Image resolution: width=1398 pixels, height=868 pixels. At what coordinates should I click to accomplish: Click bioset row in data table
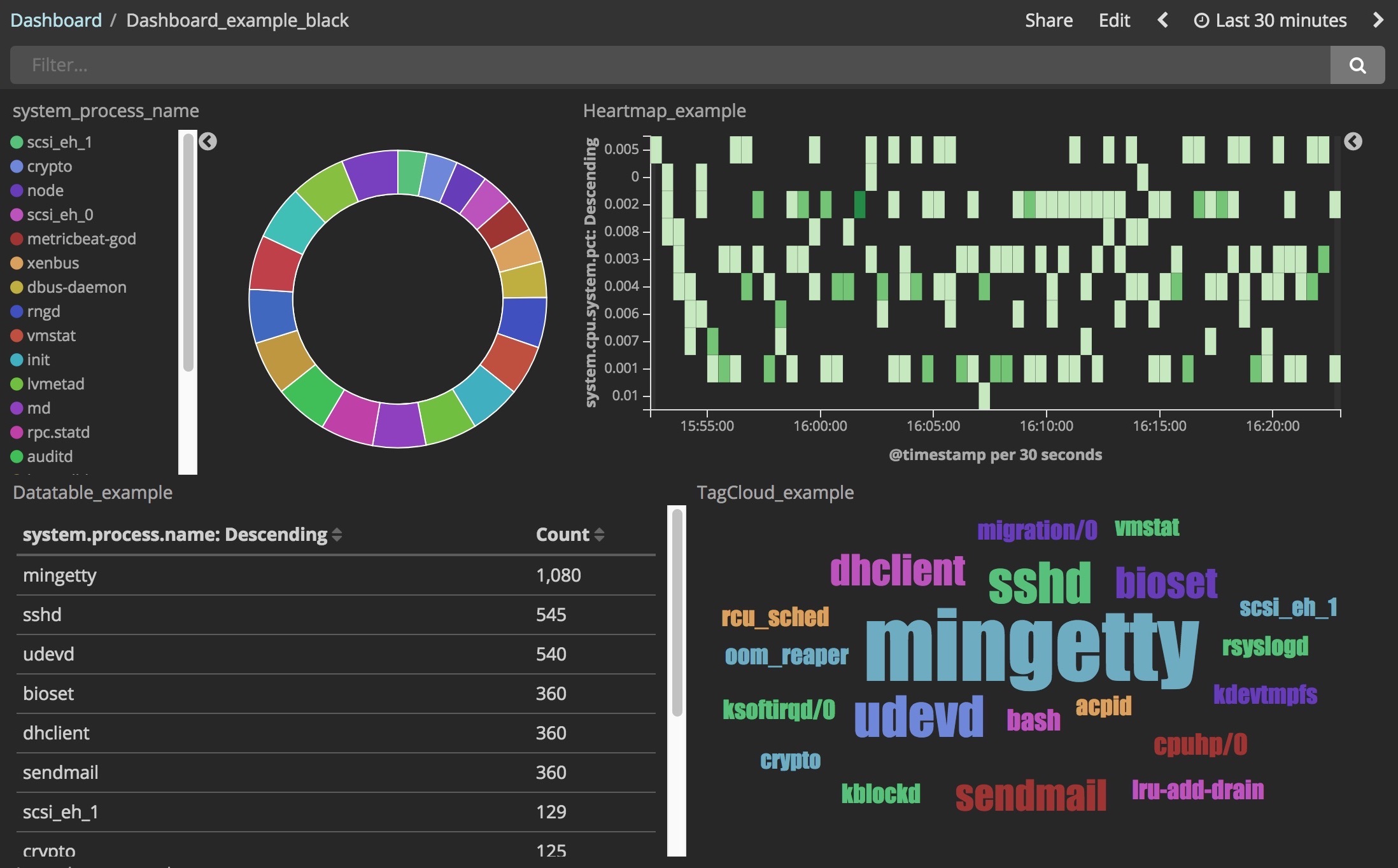pos(336,694)
